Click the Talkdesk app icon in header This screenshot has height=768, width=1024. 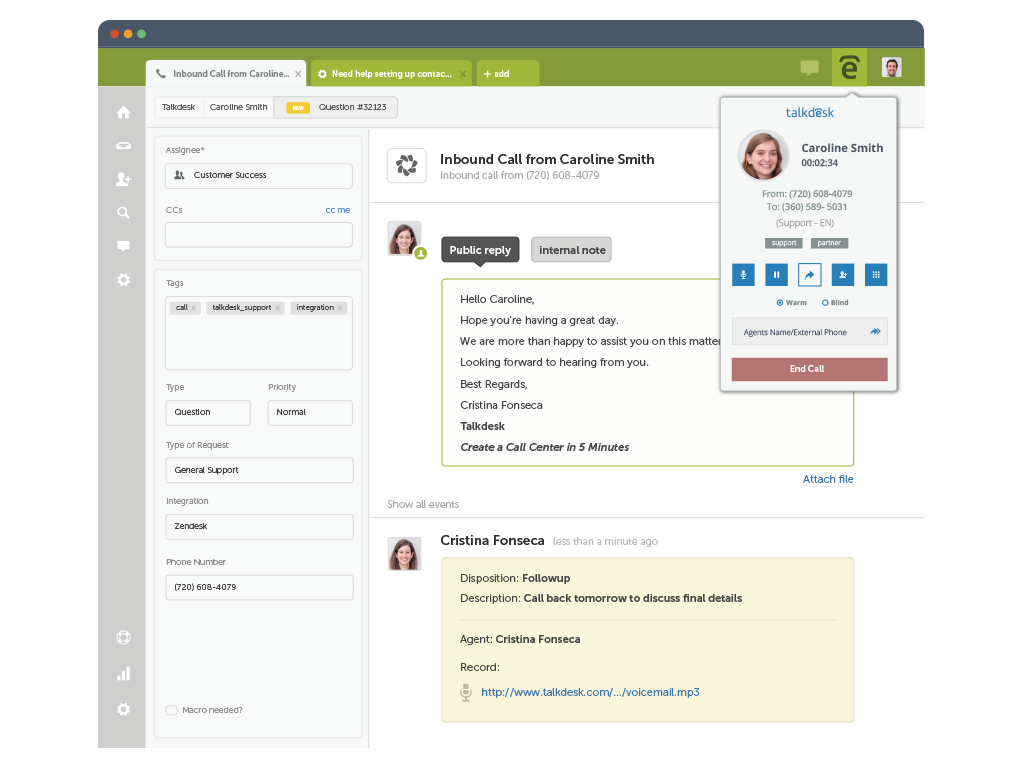pos(849,67)
